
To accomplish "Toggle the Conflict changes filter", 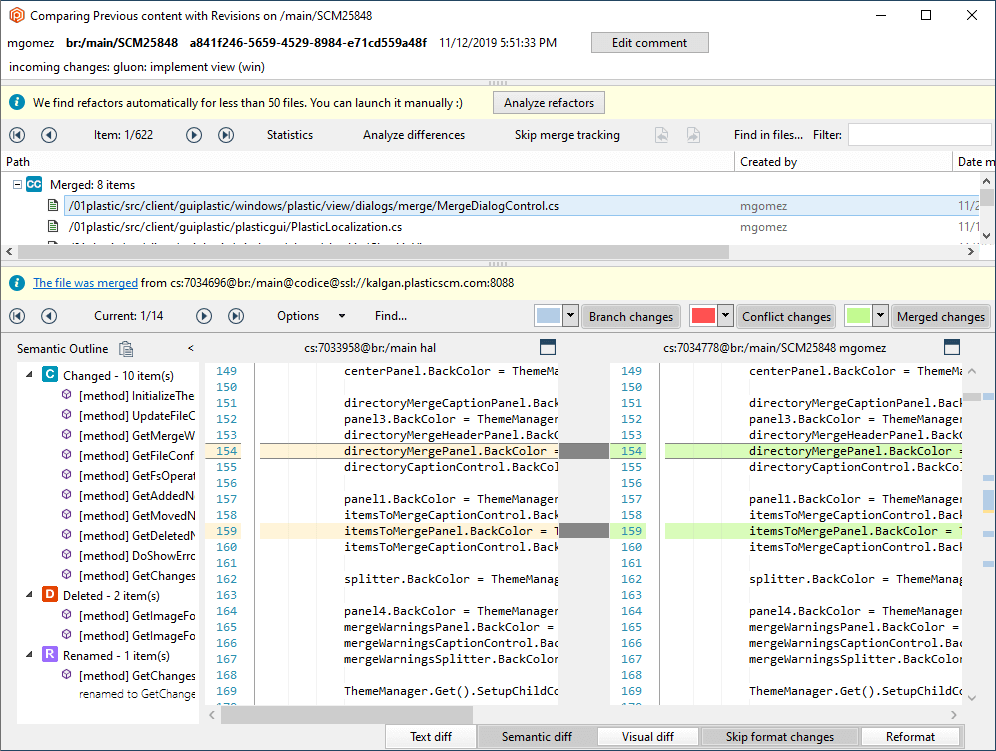I will (x=786, y=316).
